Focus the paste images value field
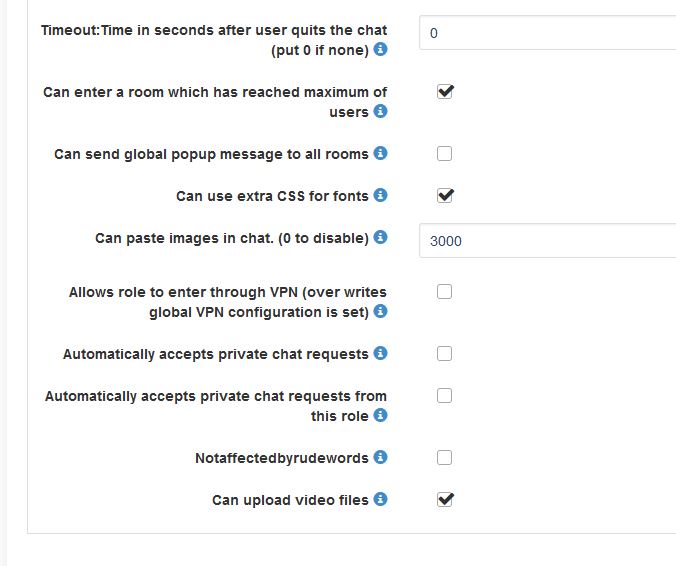This screenshot has height=566, width=676. [x=547, y=240]
